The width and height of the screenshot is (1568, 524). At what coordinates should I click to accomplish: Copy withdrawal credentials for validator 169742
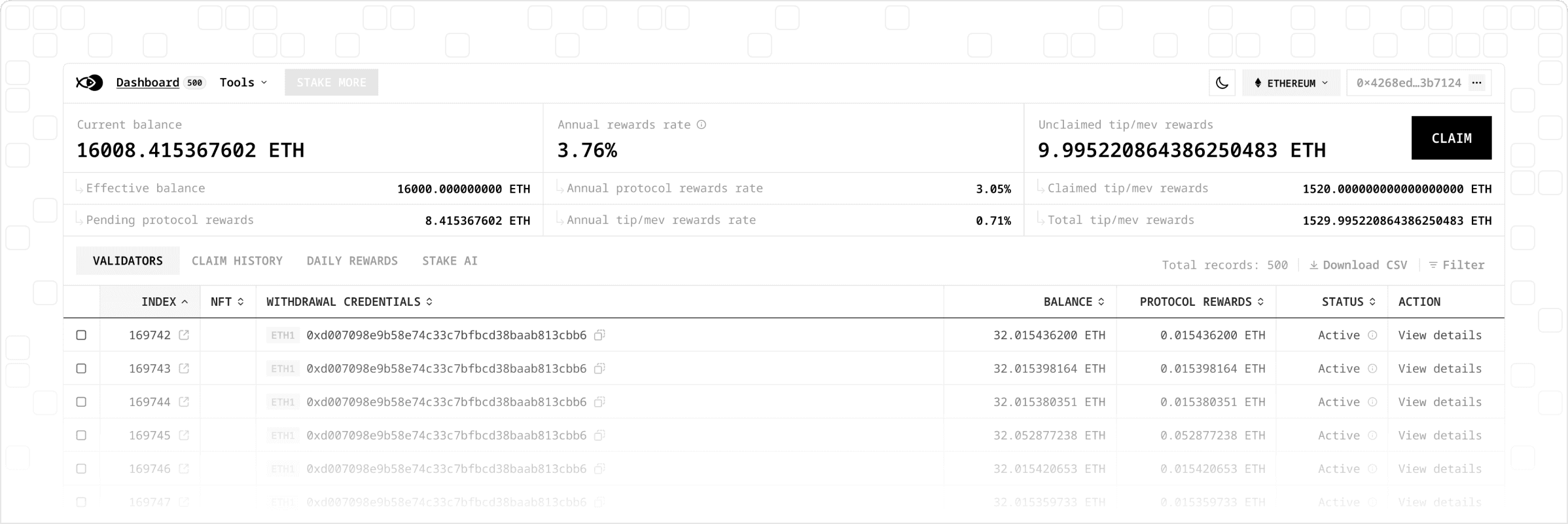[599, 335]
